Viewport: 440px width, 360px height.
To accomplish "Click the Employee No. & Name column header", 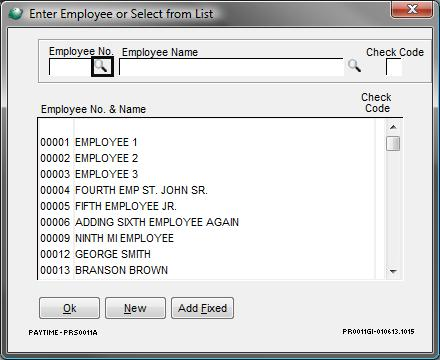I will [93, 109].
